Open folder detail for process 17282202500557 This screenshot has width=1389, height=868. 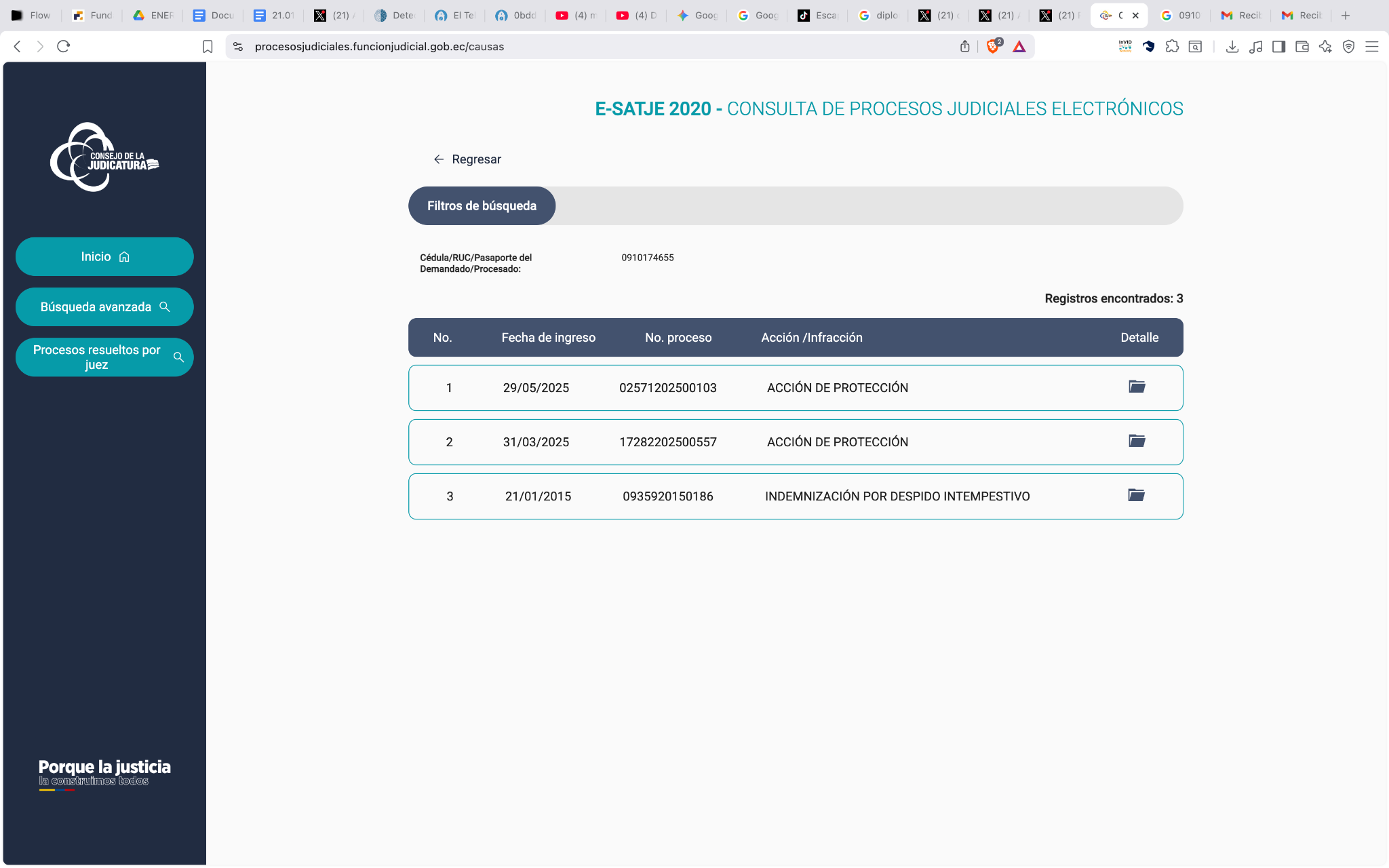click(x=1137, y=441)
